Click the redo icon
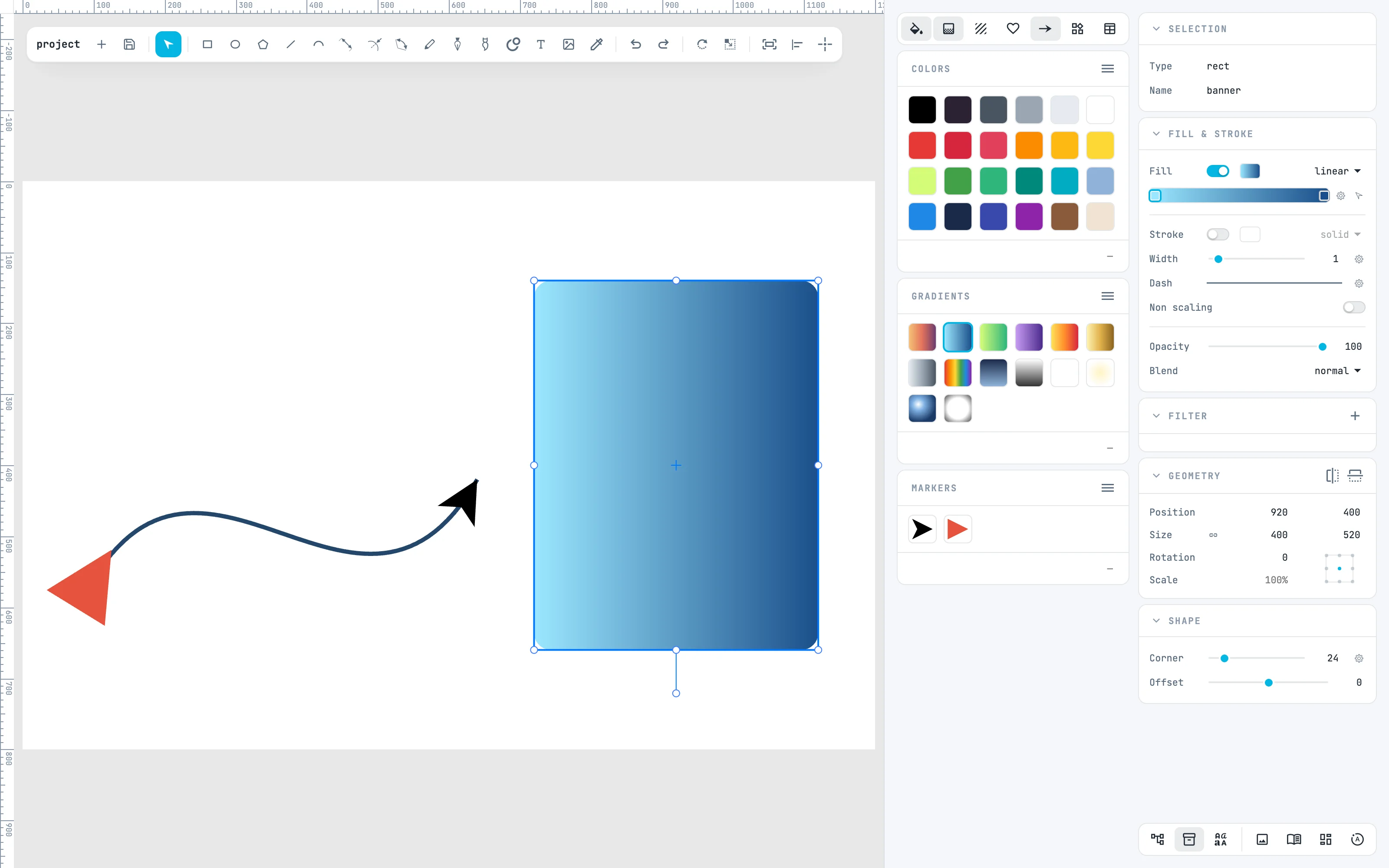The width and height of the screenshot is (1389, 868). (x=663, y=44)
